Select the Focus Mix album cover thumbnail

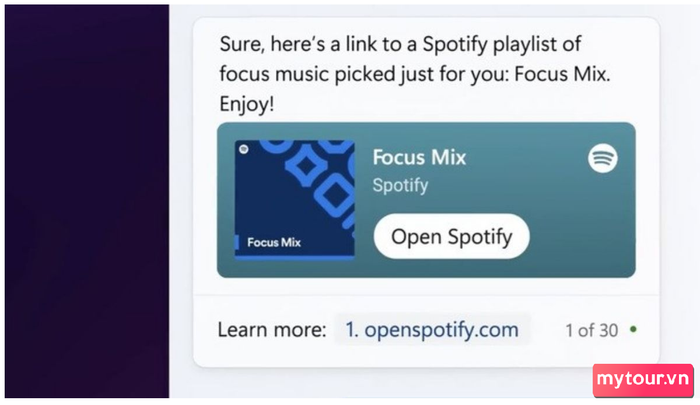(x=295, y=200)
